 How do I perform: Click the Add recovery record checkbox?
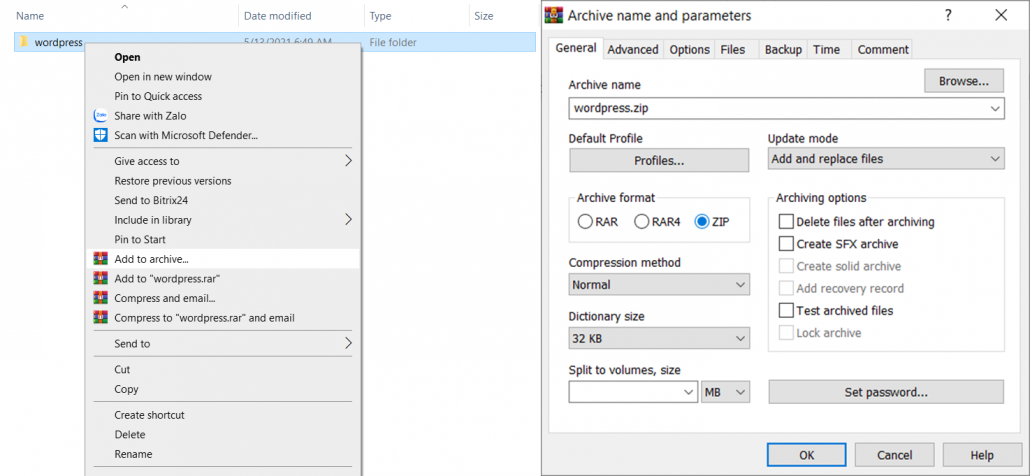coord(786,289)
